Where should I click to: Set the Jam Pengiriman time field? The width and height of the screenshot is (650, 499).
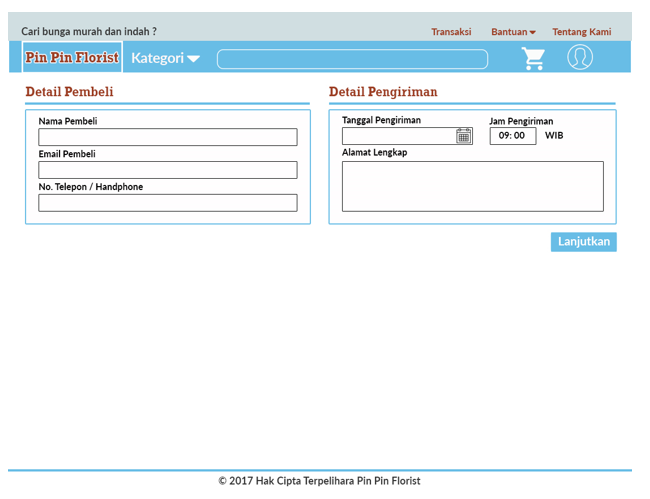pyautogui.click(x=512, y=136)
